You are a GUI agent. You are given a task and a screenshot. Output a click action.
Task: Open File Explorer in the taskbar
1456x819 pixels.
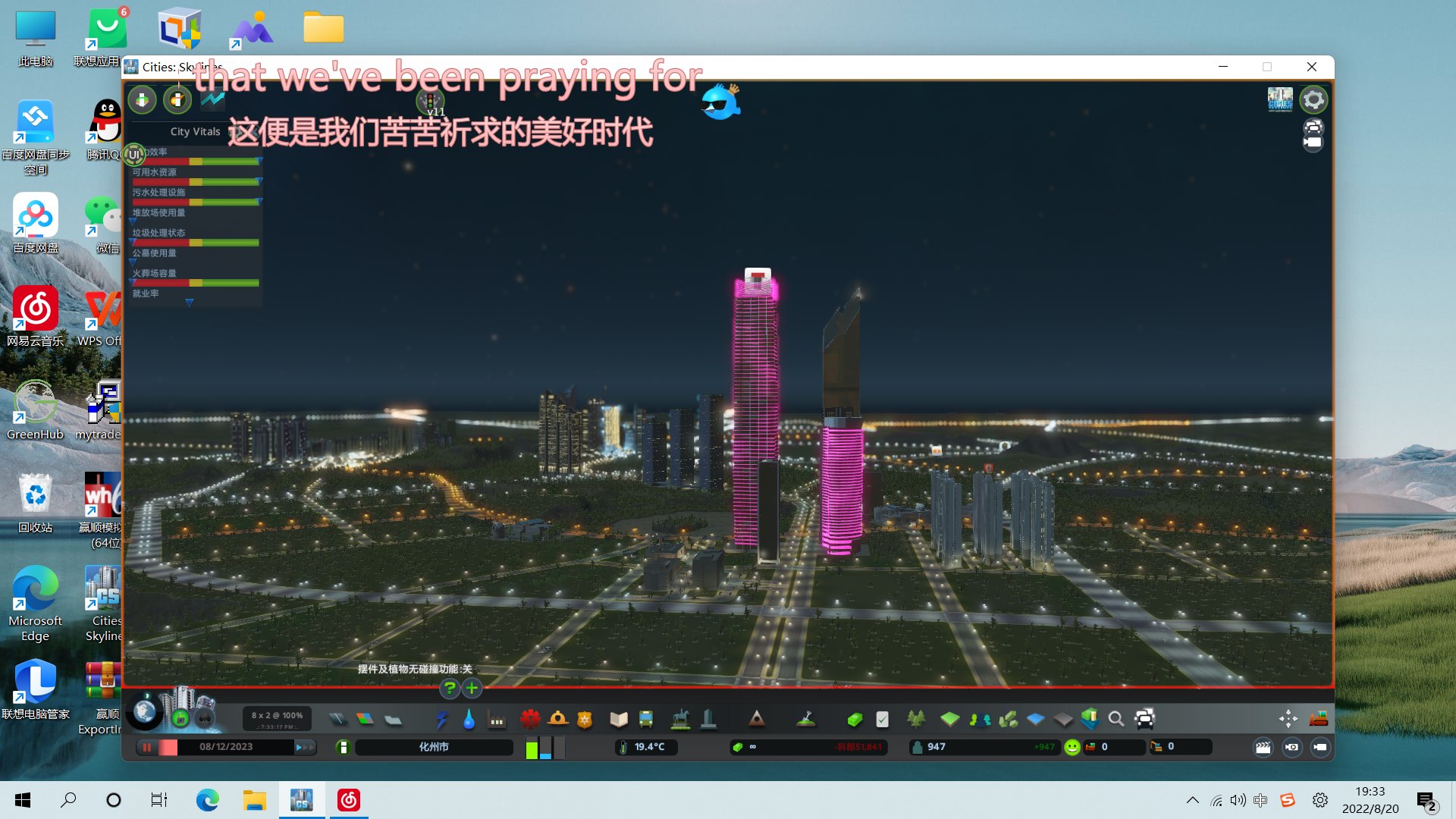click(x=254, y=800)
